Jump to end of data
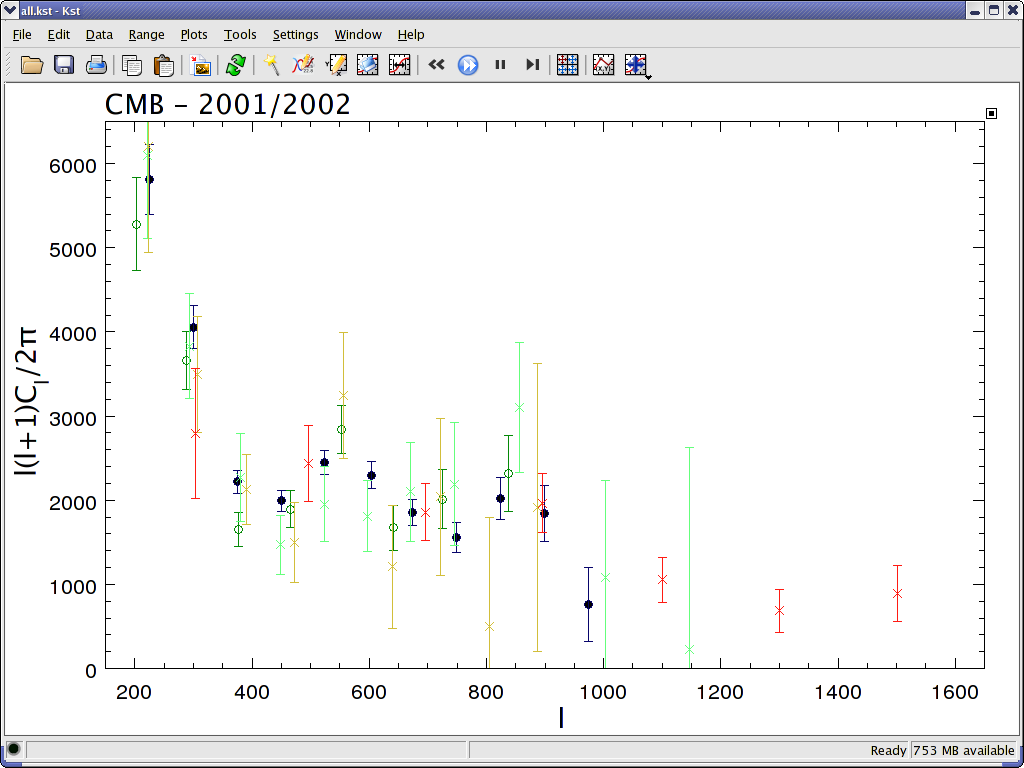The width and height of the screenshot is (1024, 768). tap(532, 65)
